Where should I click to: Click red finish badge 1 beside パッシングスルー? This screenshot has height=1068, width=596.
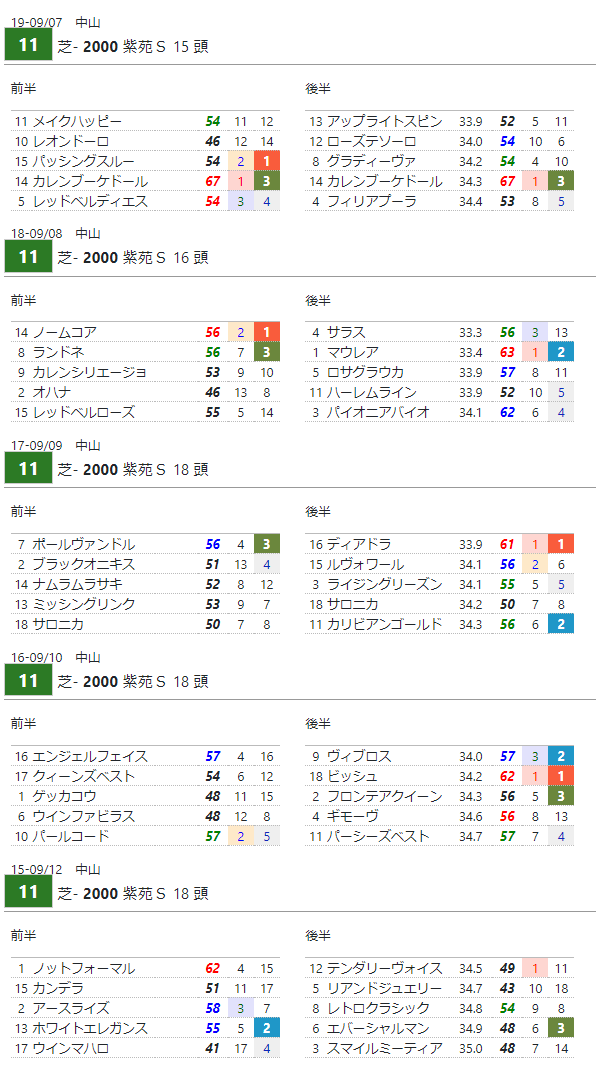pyautogui.click(x=267, y=161)
